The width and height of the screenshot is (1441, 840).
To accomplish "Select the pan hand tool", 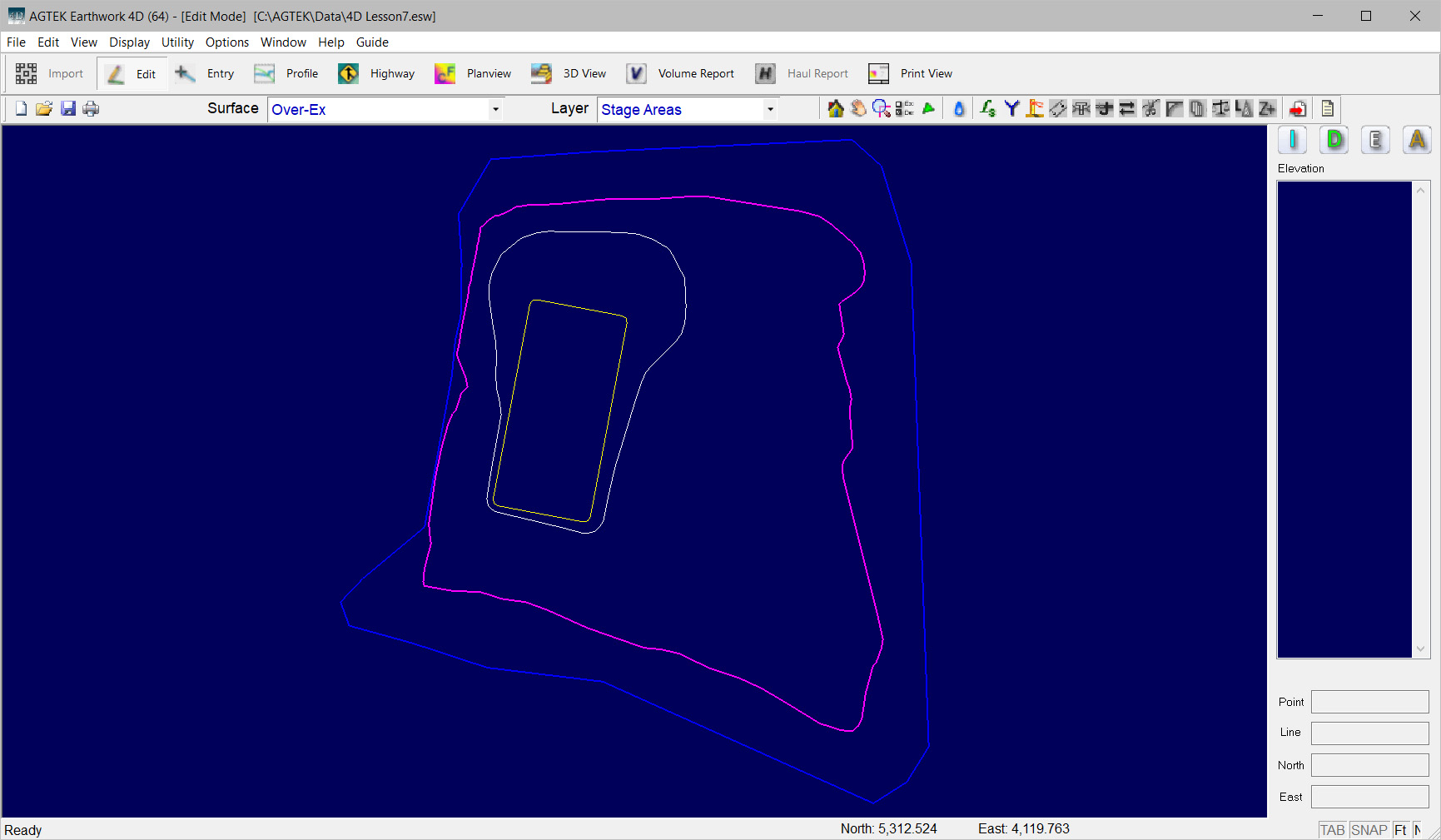I will (858, 109).
